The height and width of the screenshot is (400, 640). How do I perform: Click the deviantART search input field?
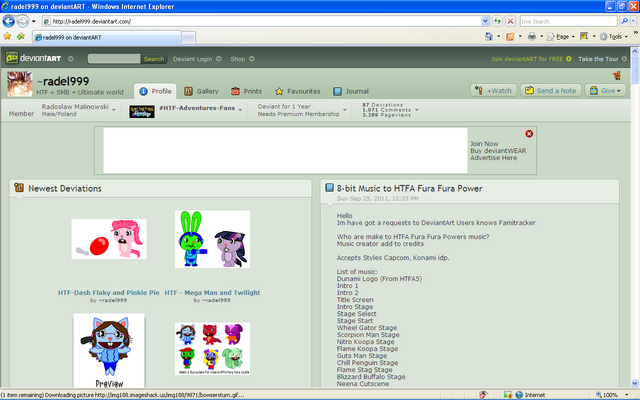point(114,59)
